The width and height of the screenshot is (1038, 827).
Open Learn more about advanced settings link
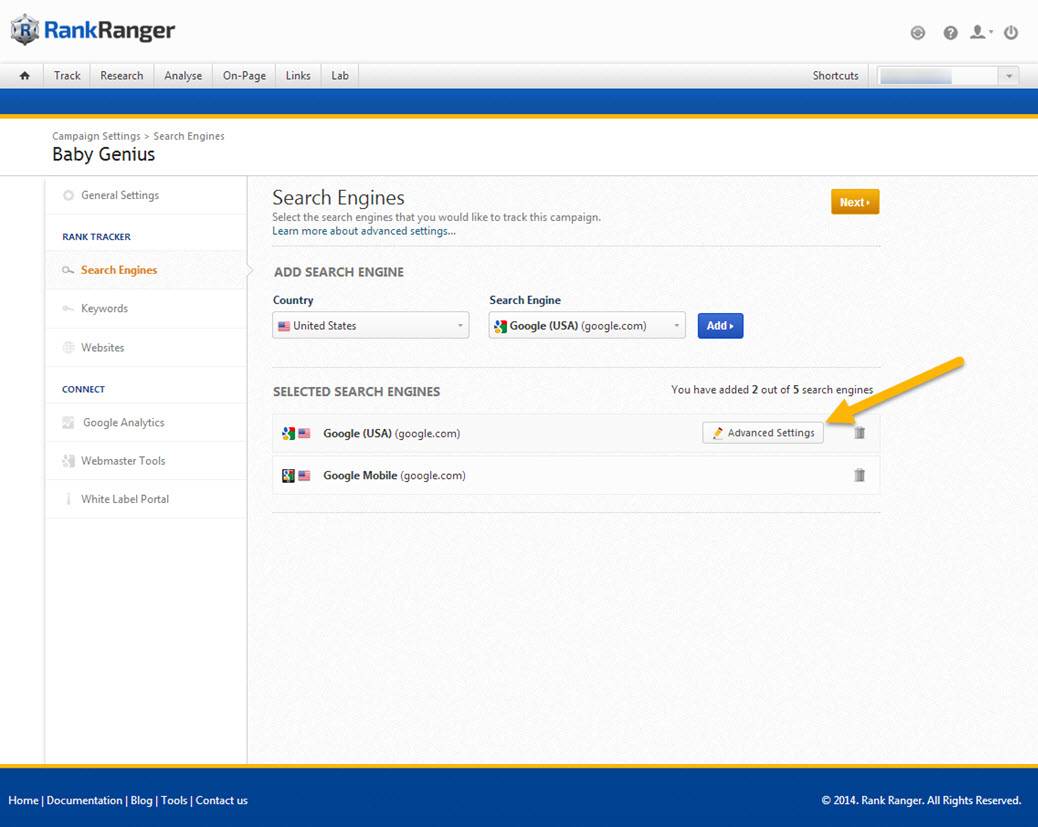364,231
